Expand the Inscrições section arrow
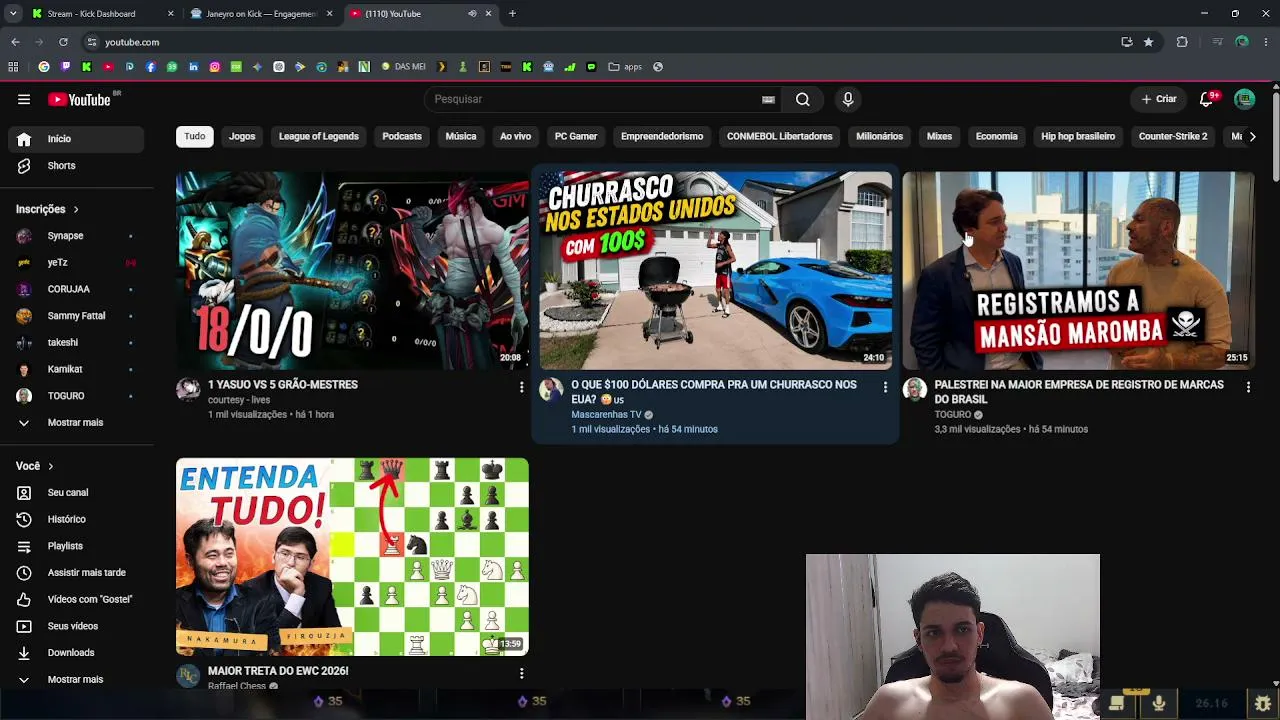Screen dimensions: 1280x720 click(x=76, y=209)
